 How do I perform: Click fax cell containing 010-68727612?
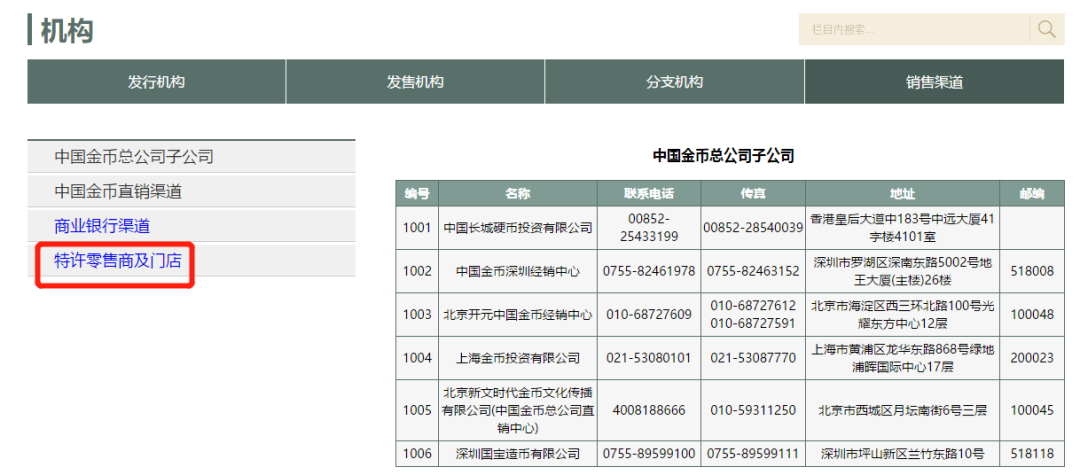(x=753, y=315)
